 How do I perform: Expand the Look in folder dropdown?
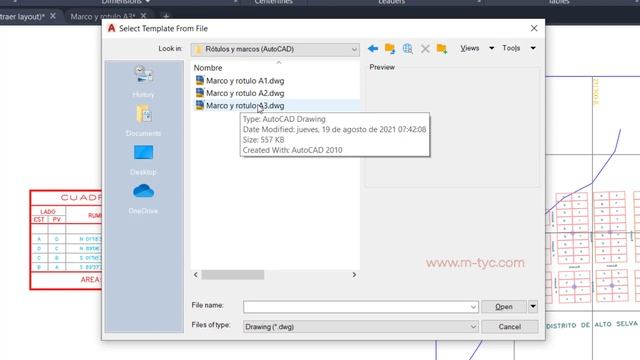pos(354,49)
